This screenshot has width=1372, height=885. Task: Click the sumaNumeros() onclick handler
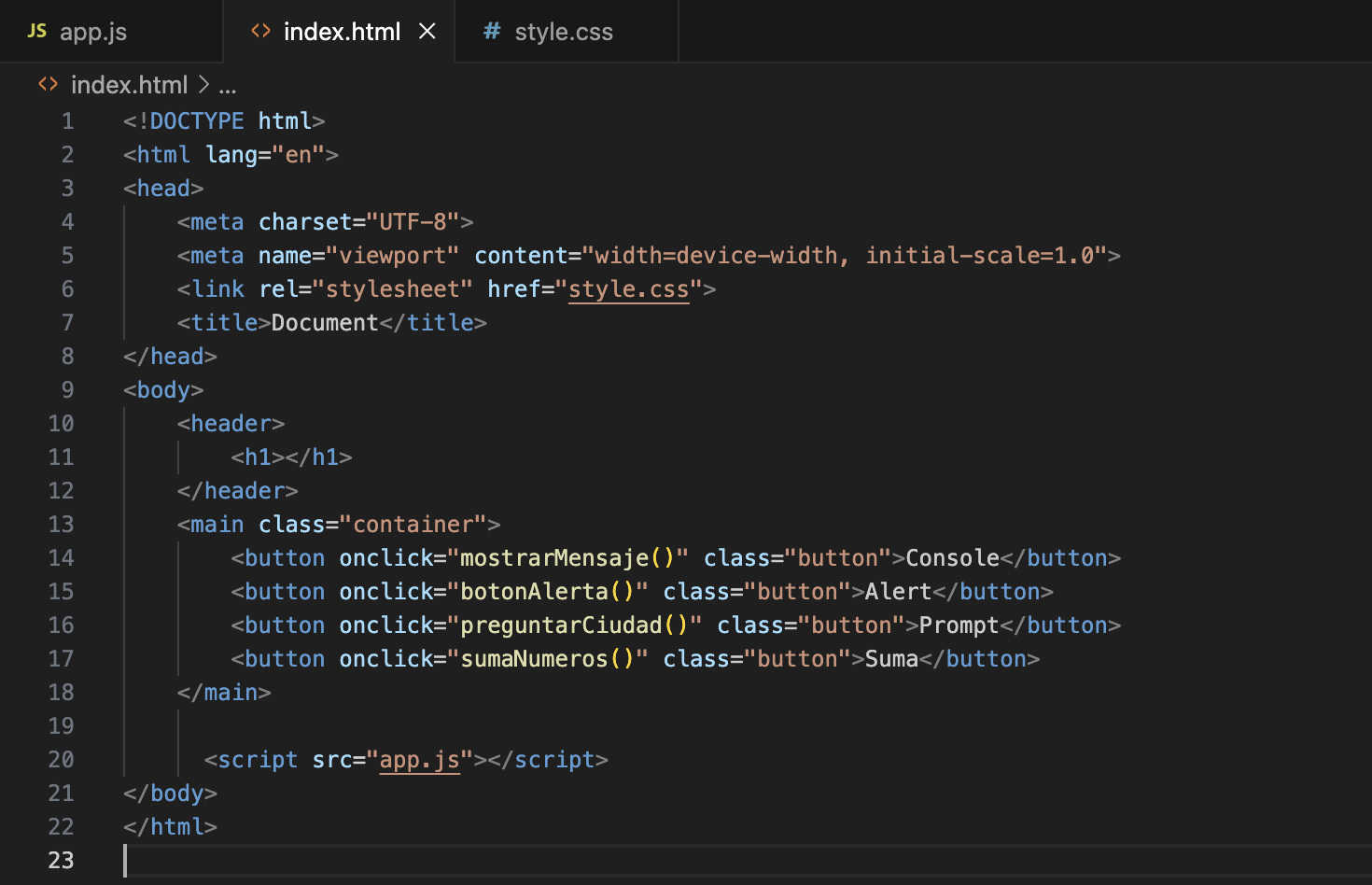coord(548,659)
